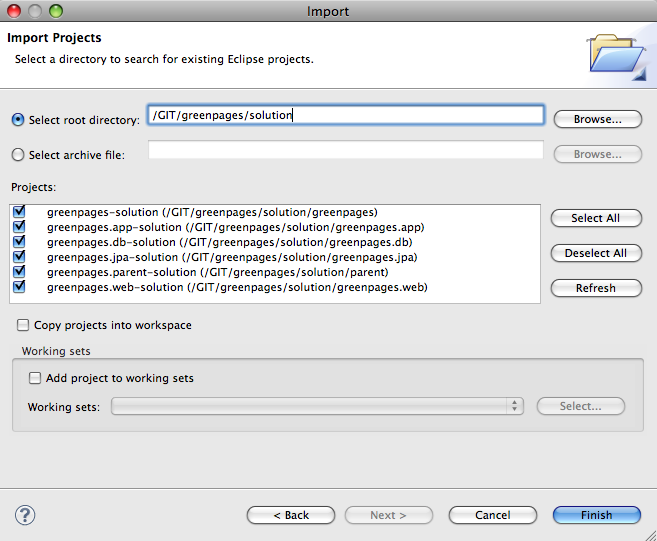
Task: Uncheck the greenpages.app-solution project checkbox
Action: tap(19, 226)
